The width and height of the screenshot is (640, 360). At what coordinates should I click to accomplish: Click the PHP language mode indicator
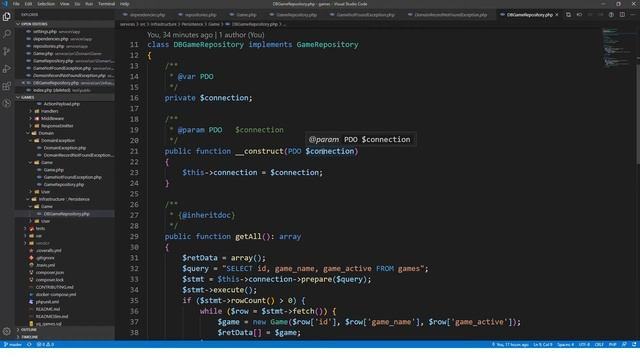pos(612,344)
